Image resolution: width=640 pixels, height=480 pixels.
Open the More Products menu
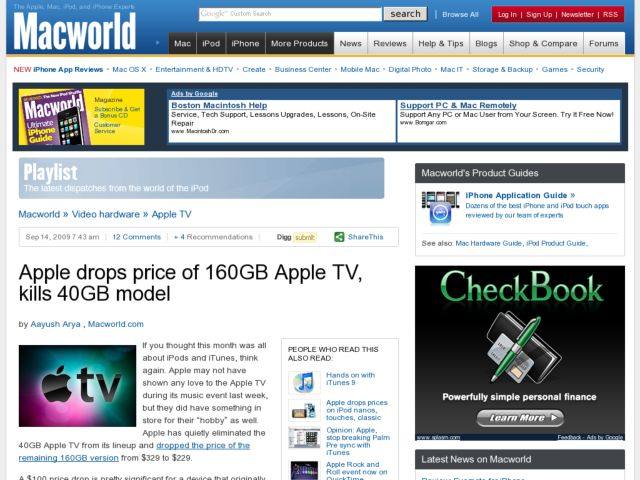pos(299,44)
